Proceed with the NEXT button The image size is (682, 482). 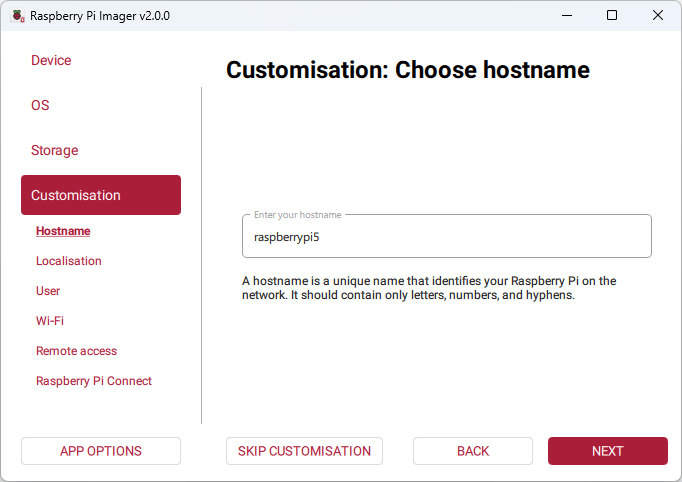click(x=607, y=451)
